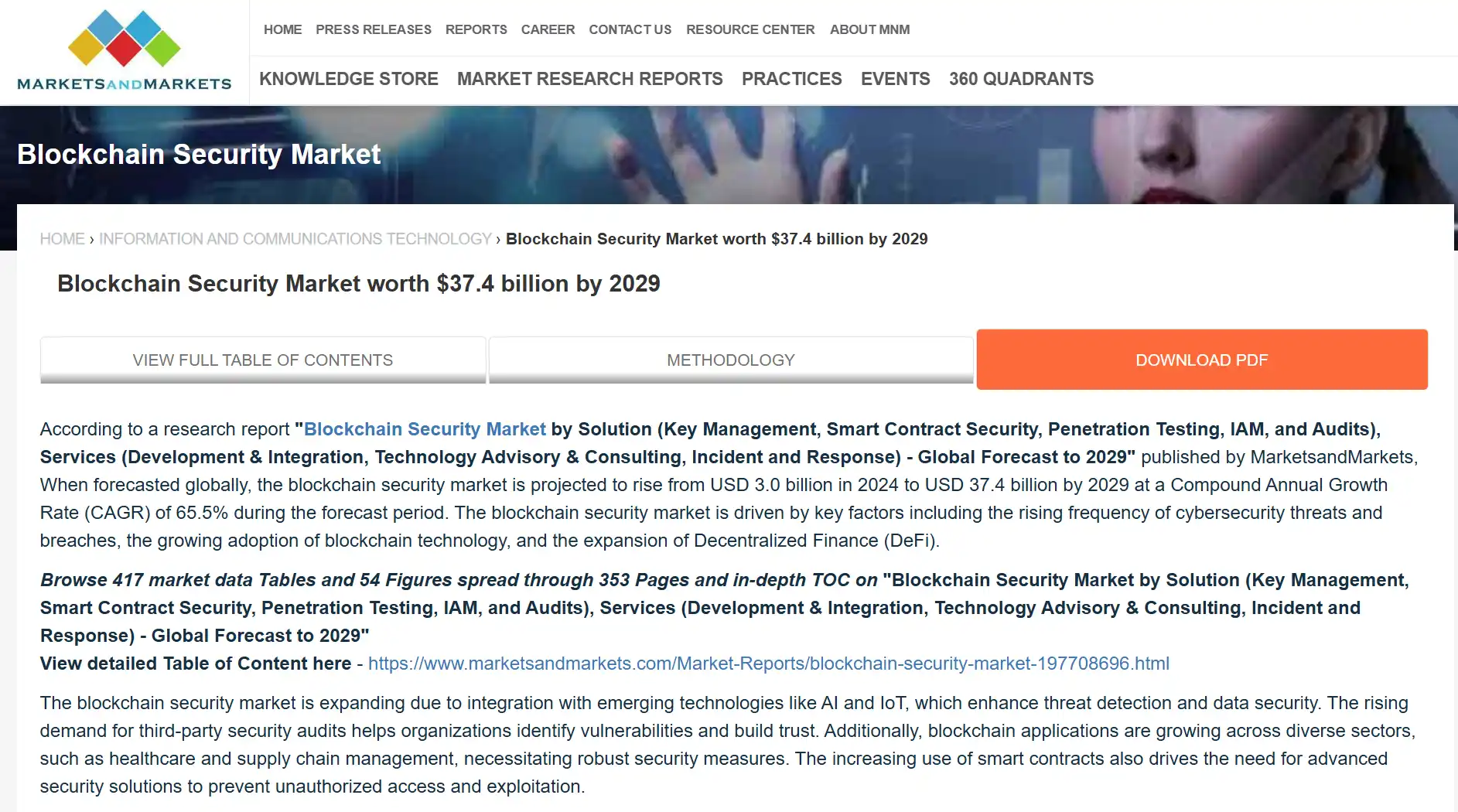Open the KNOWLEDGE STORE section

click(348, 79)
